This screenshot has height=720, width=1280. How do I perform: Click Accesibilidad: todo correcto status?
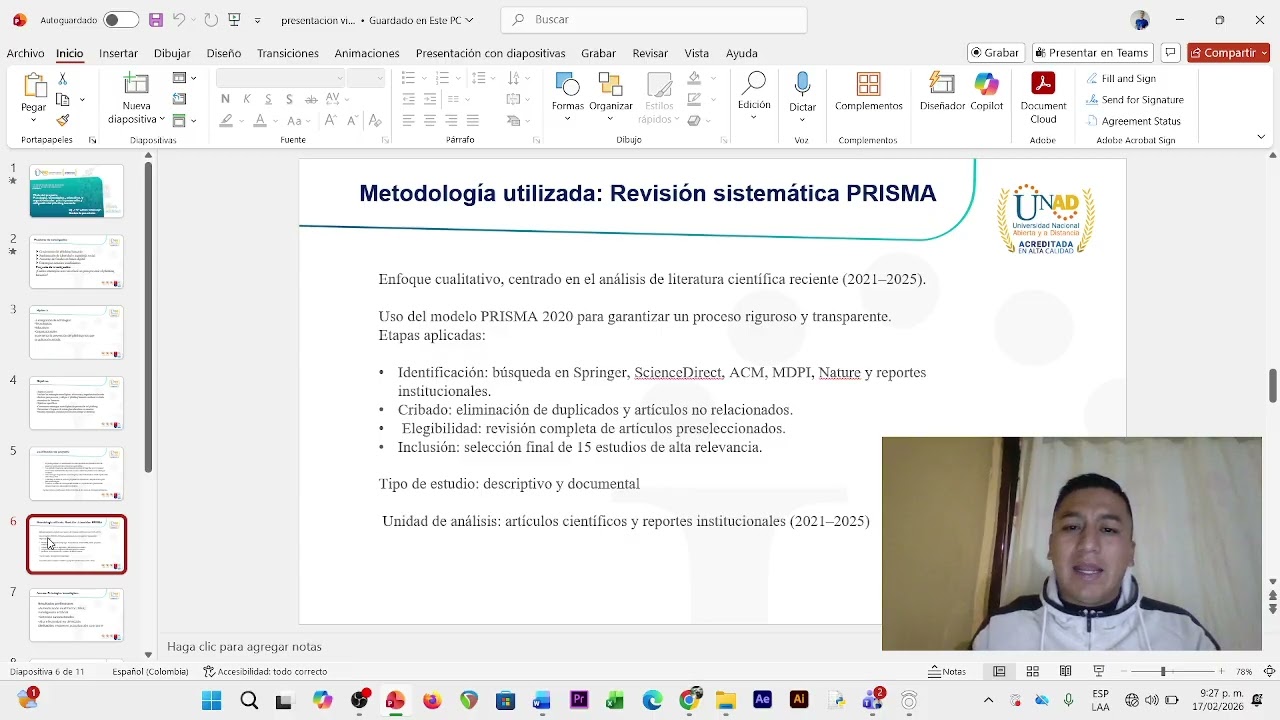pos(265,671)
